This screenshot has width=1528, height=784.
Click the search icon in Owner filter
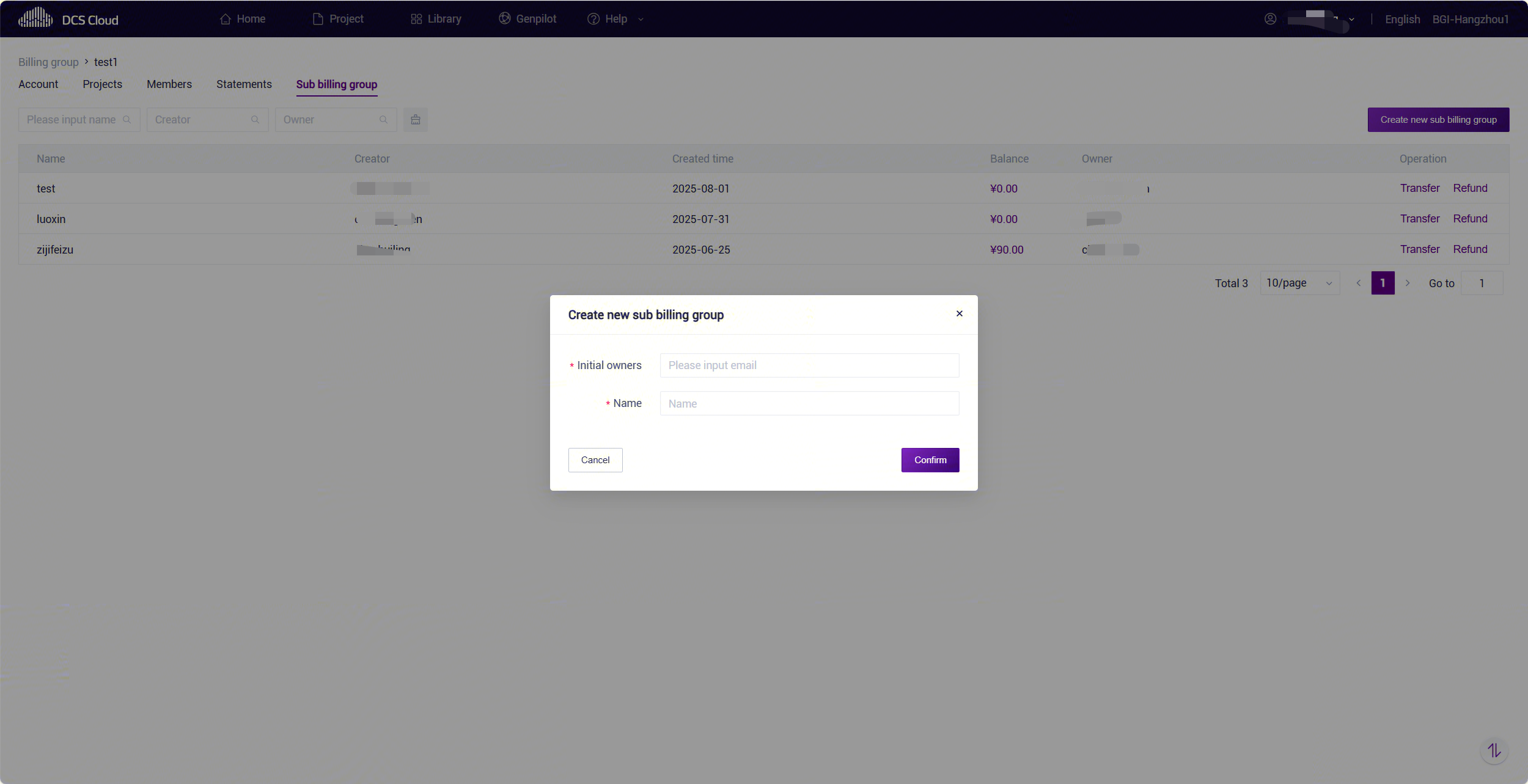(x=384, y=120)
